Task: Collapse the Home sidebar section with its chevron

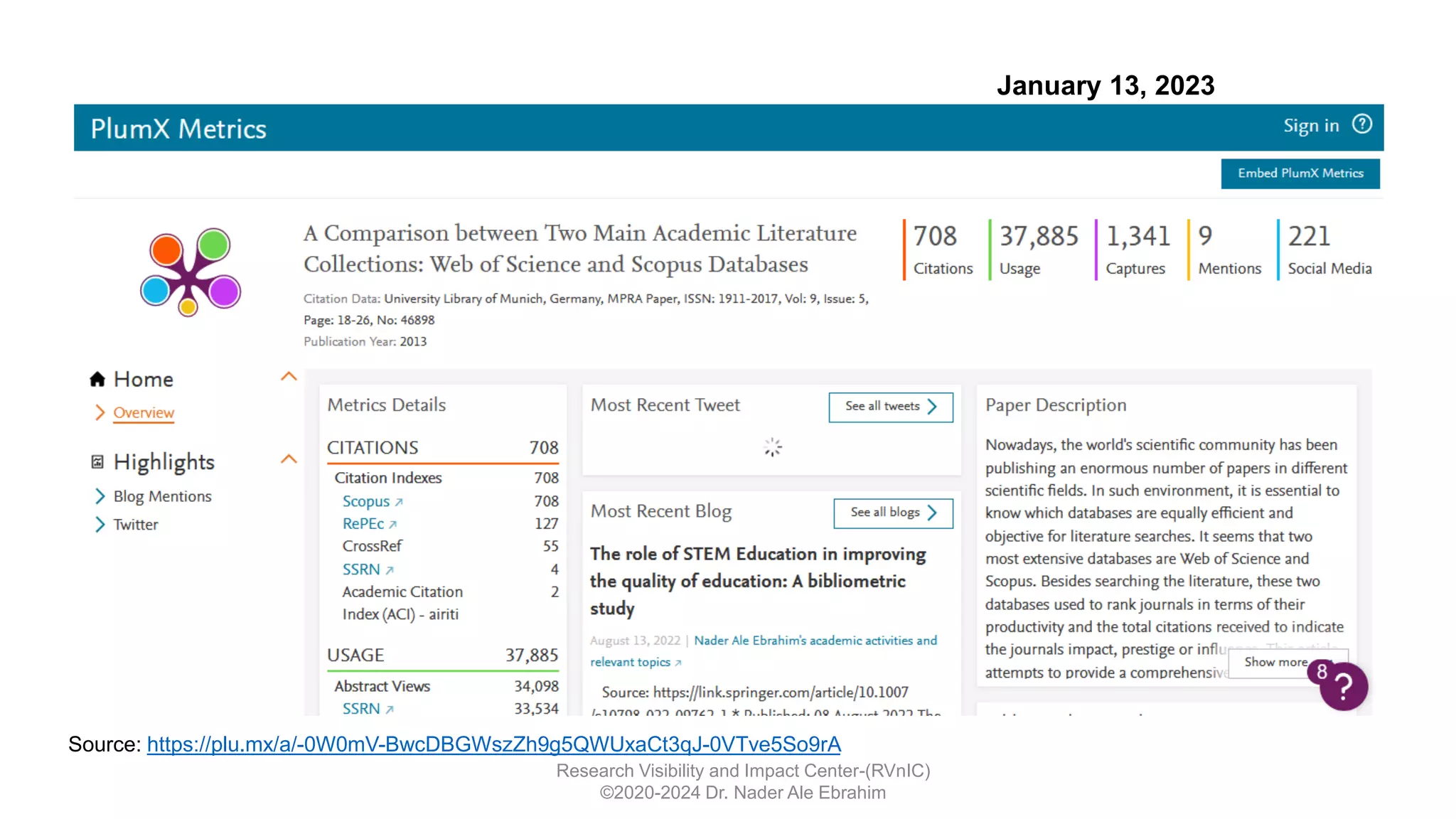Action: tap(289, 377)
